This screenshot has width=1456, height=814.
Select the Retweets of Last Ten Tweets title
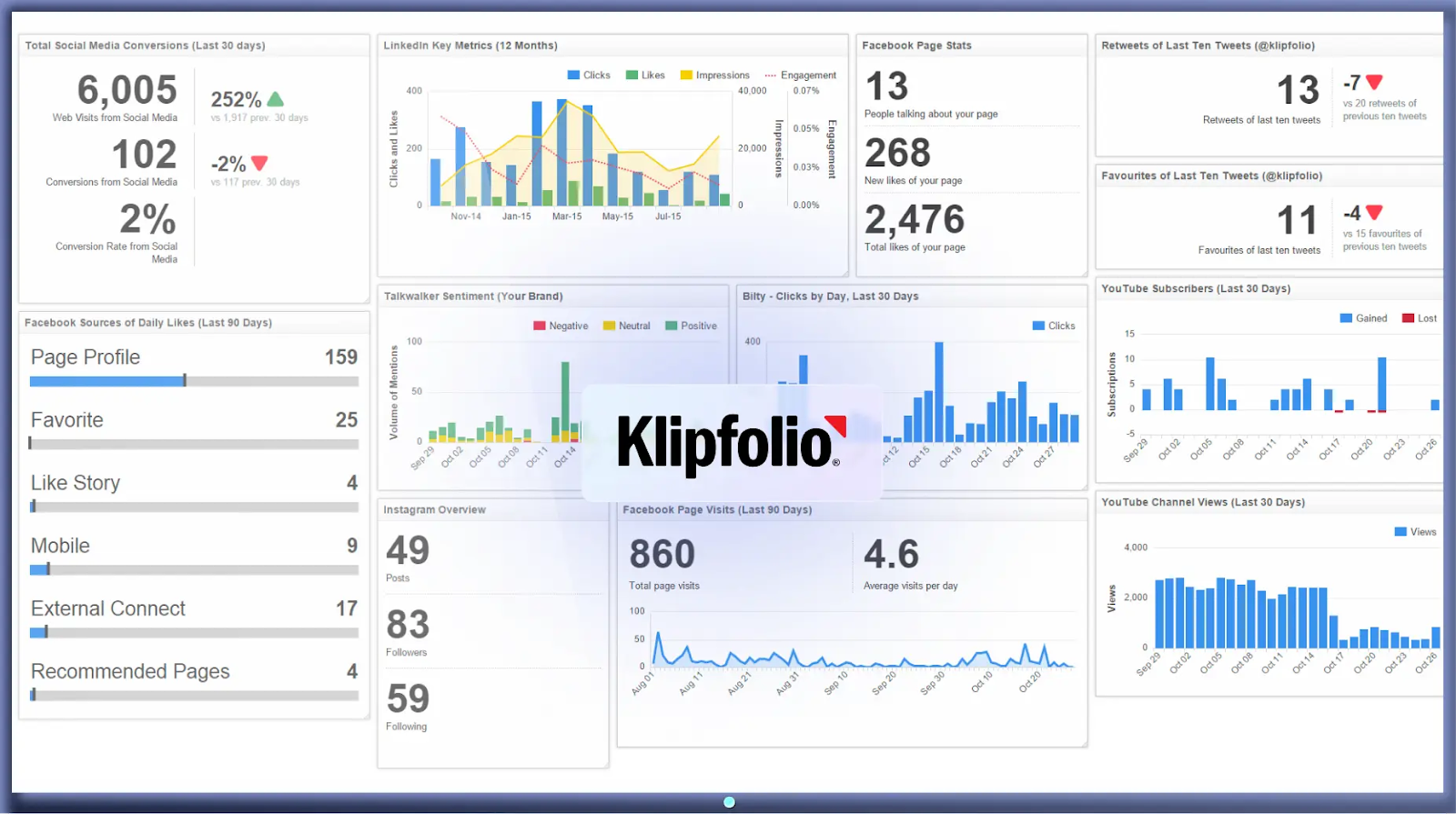(1208, 45)
